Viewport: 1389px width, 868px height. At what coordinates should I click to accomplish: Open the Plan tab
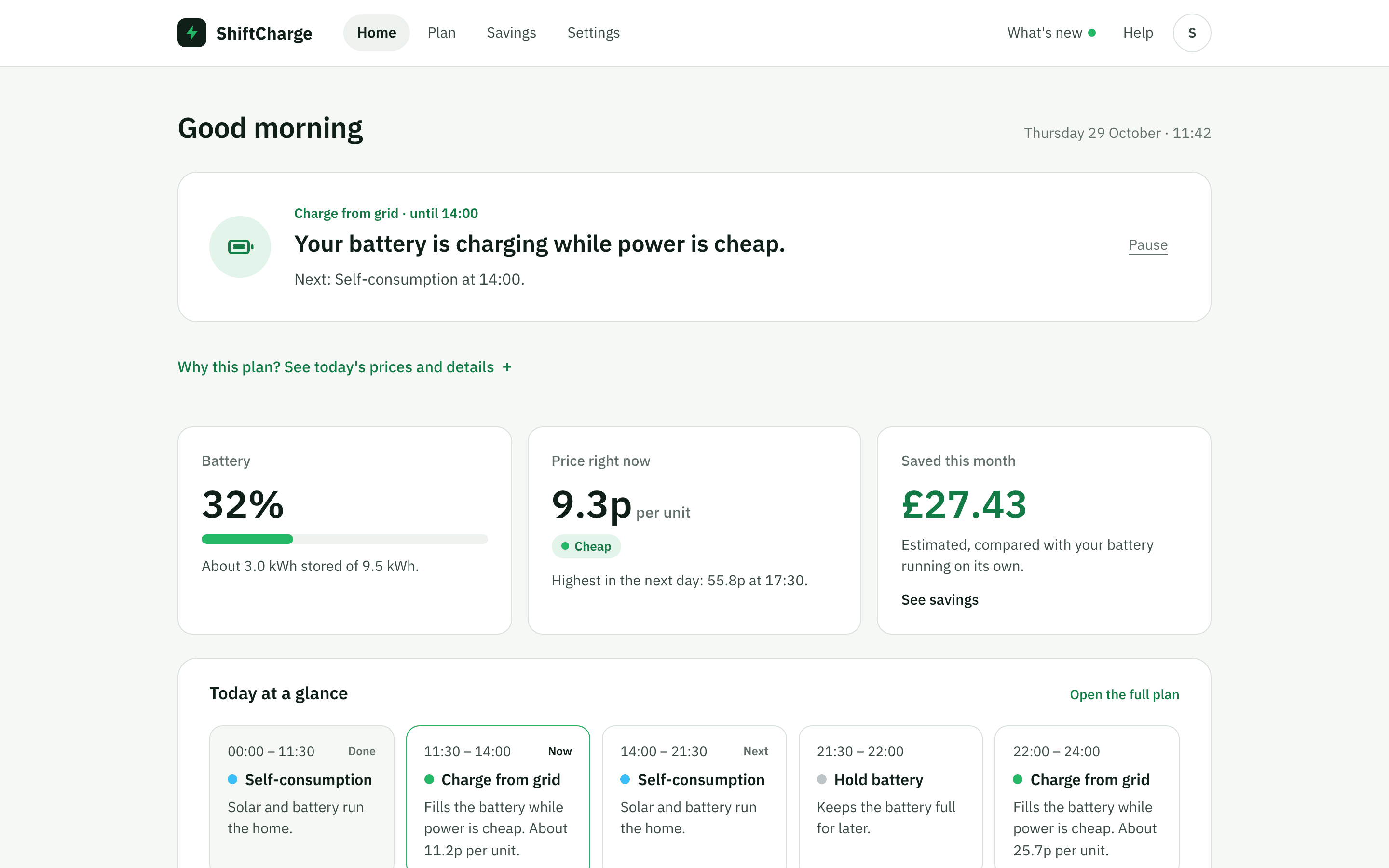click(x=441, y=33)
